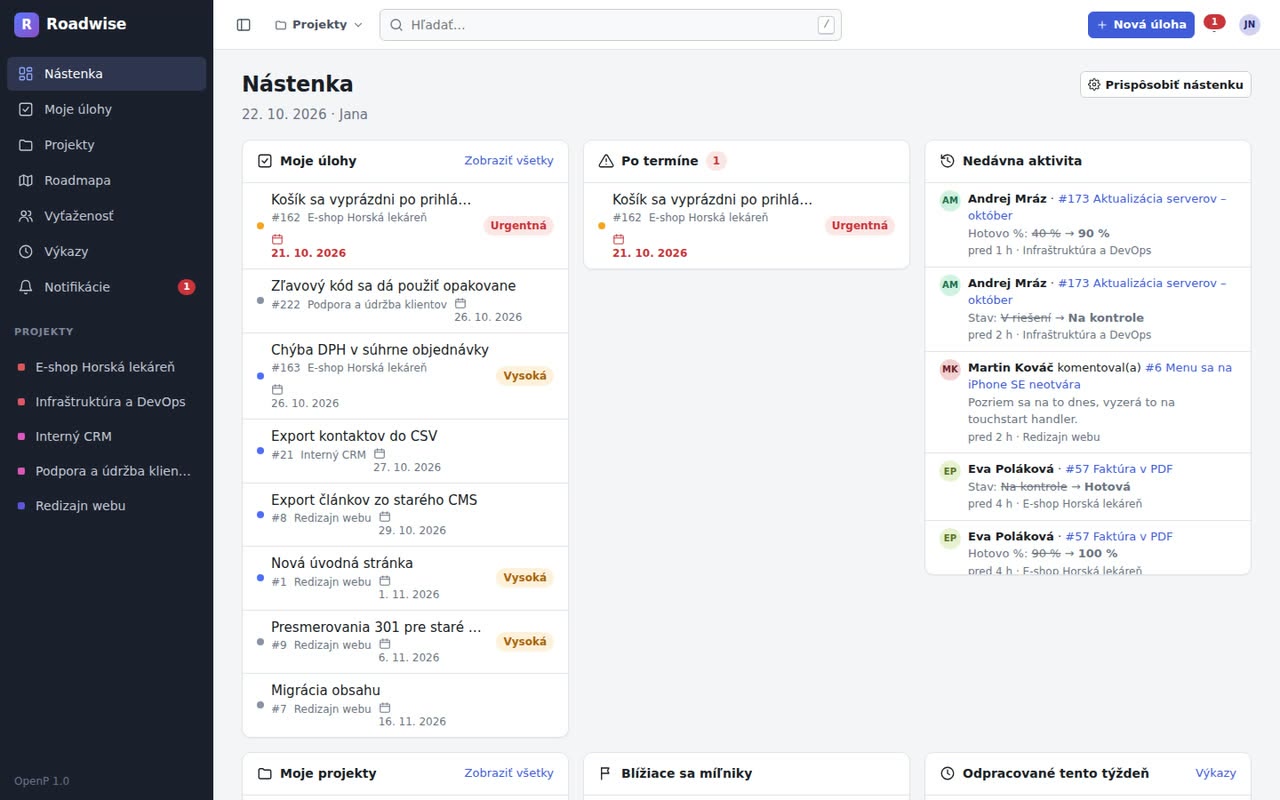Image resolution: width=1280 pixels, height=800 pixels.
Task: Open the notifications bell in top bar
Action: click(x=1213, y=25)
